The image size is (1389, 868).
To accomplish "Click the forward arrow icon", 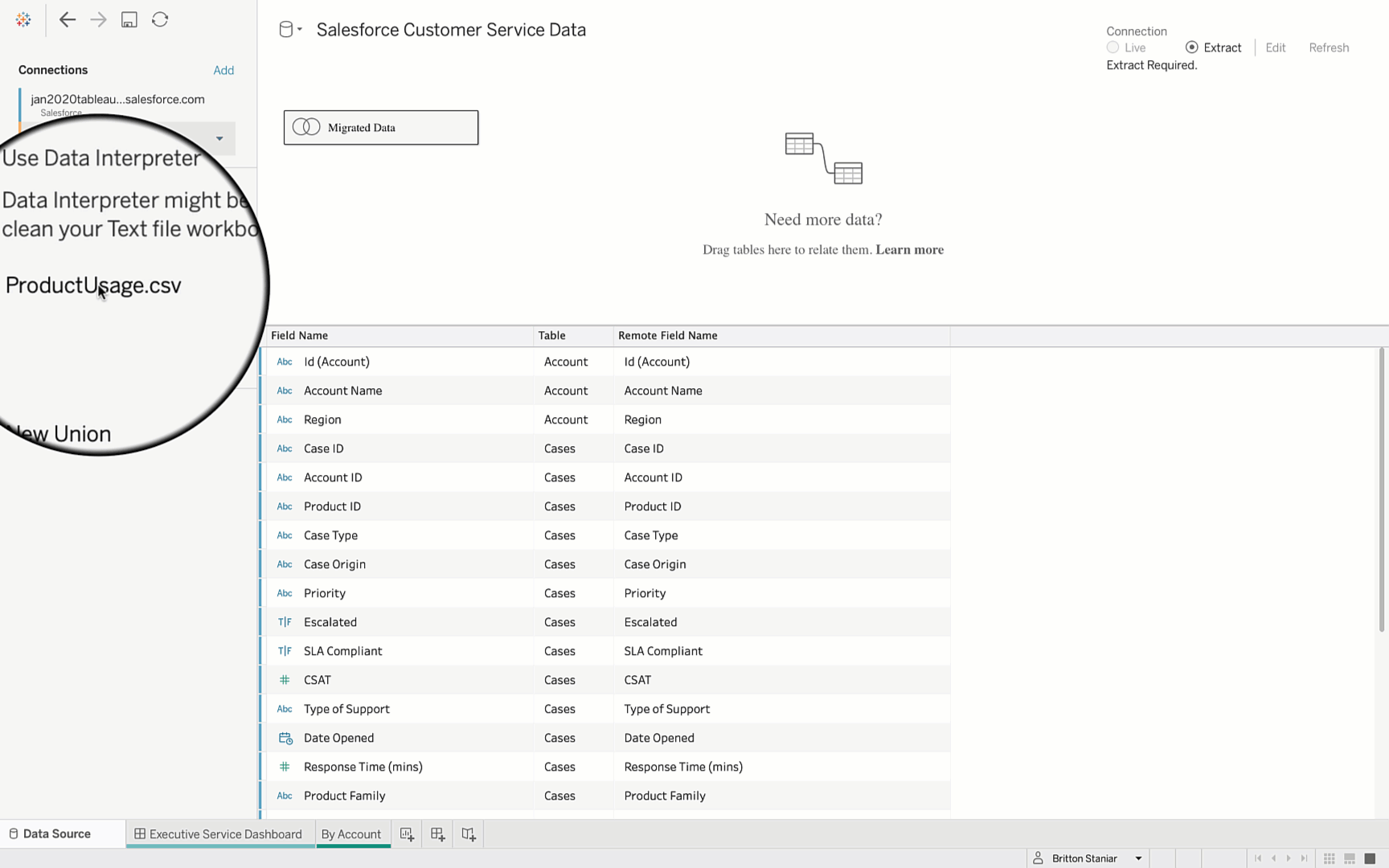I will [98, 20].
